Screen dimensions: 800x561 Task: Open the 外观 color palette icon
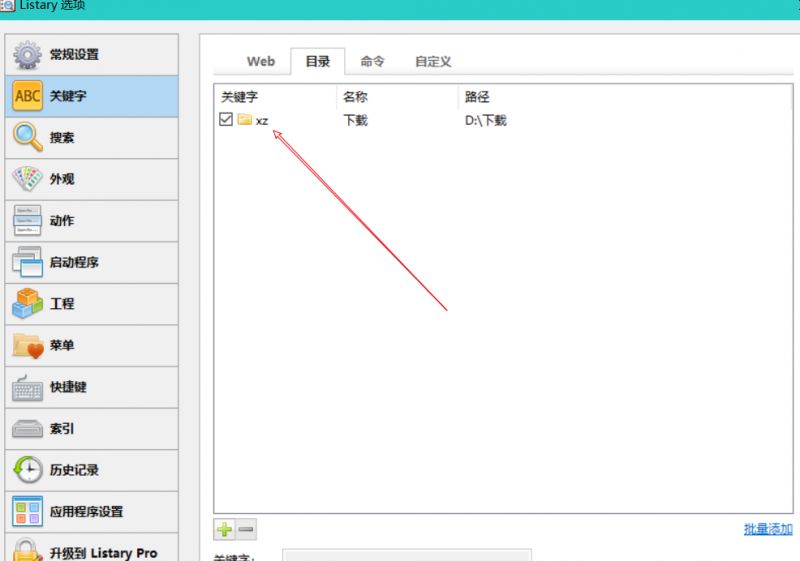(x=28, y=179)
